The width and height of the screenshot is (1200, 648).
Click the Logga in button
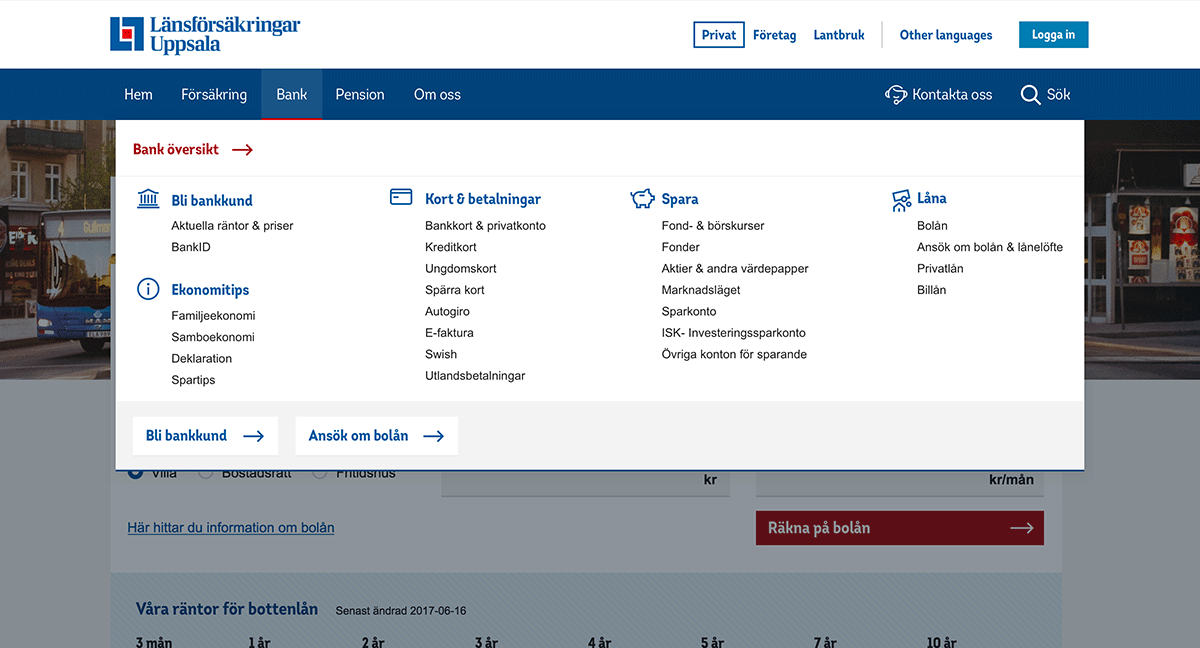click(x=1053, y=33)
